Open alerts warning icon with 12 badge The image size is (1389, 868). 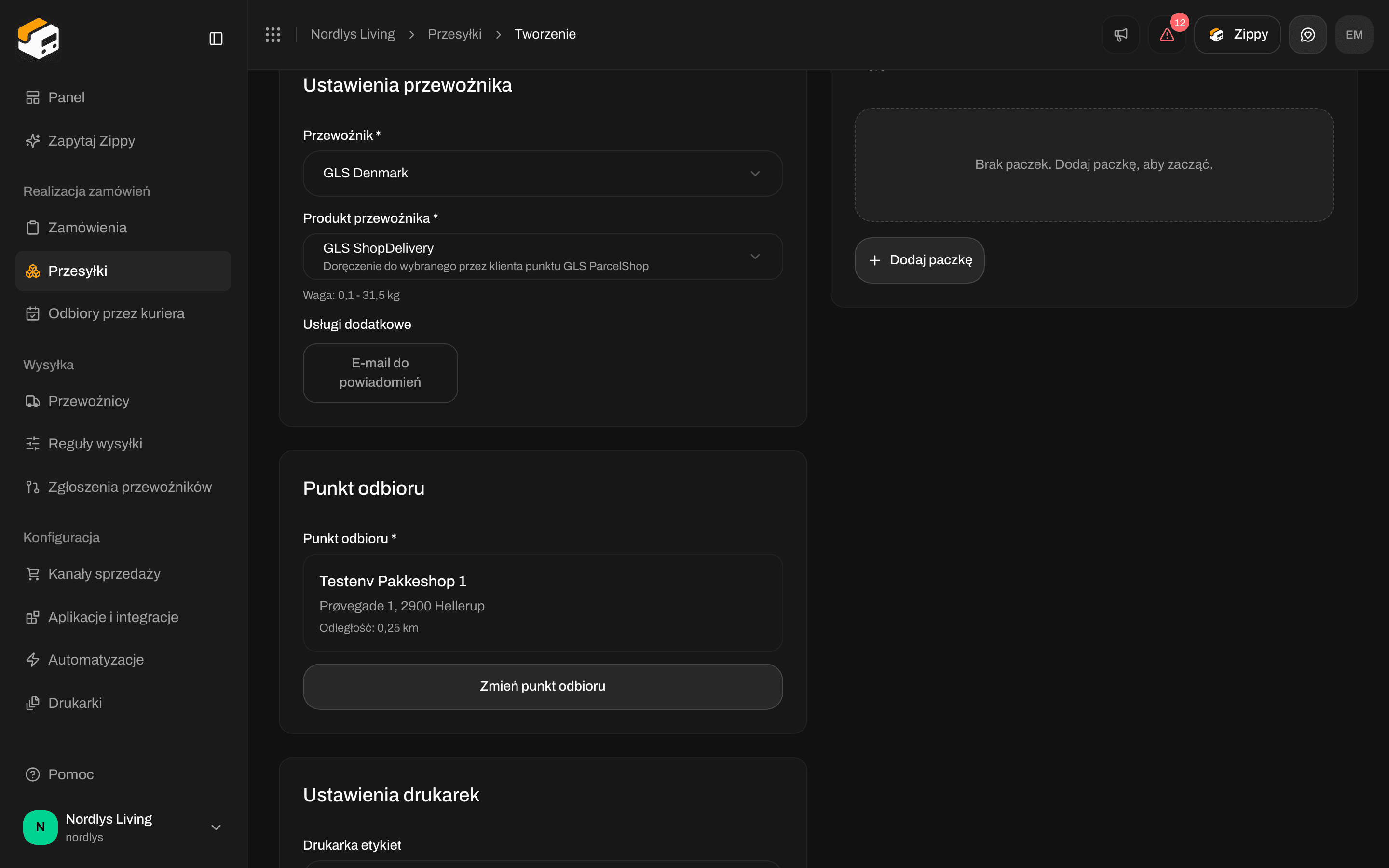(x=1167, y=34)
